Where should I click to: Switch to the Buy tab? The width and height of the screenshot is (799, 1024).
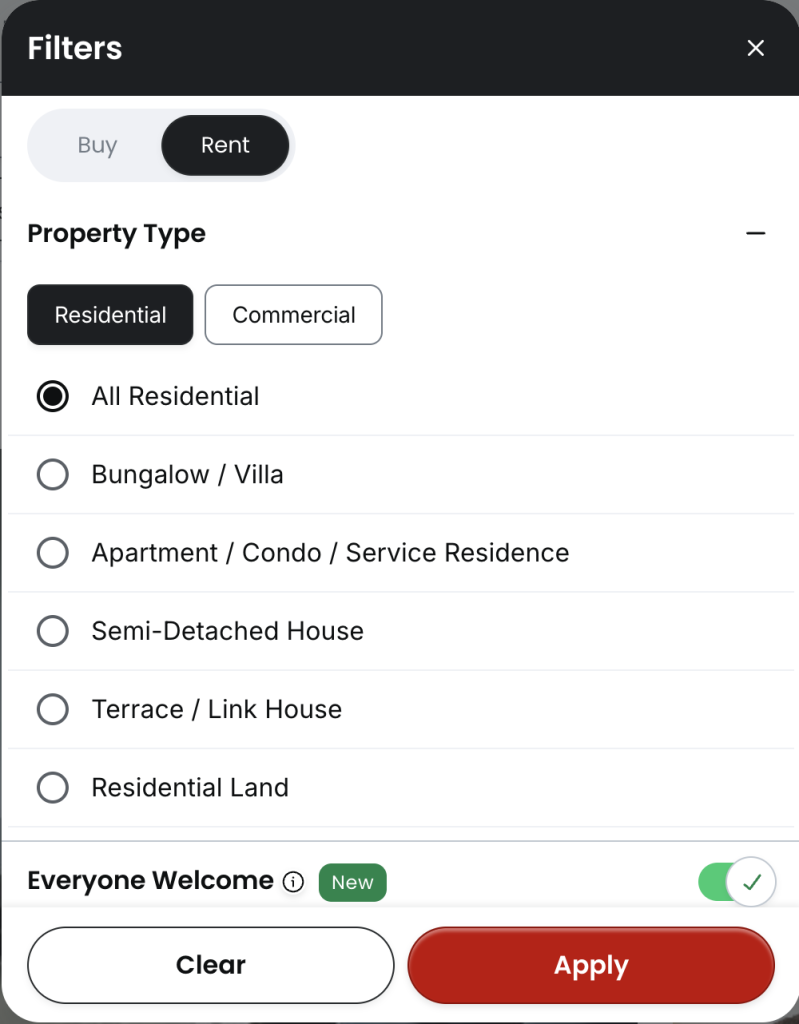click(x=97, y=145)
